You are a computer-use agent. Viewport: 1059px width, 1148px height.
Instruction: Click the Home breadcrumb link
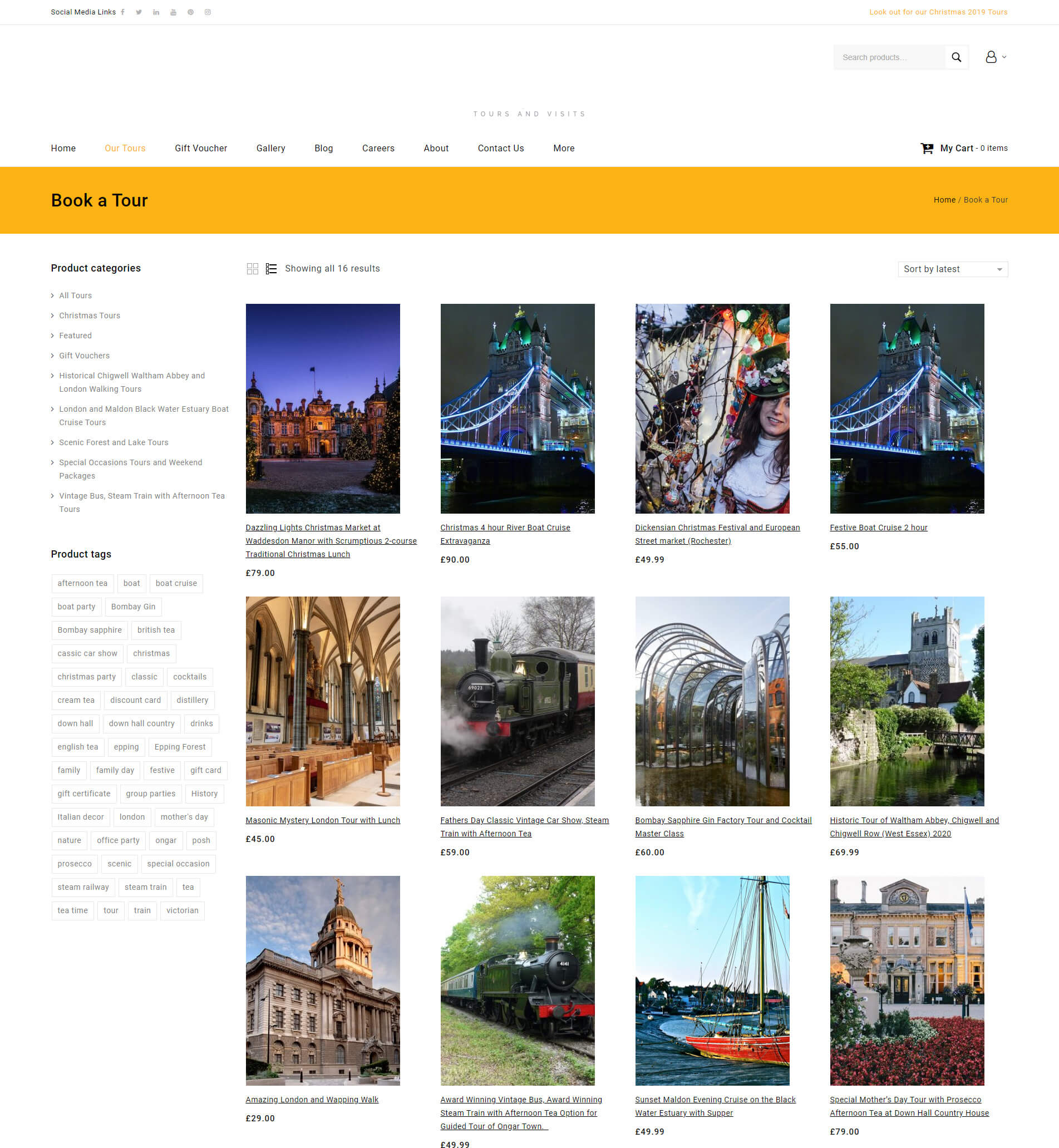(x=944, y=200)
